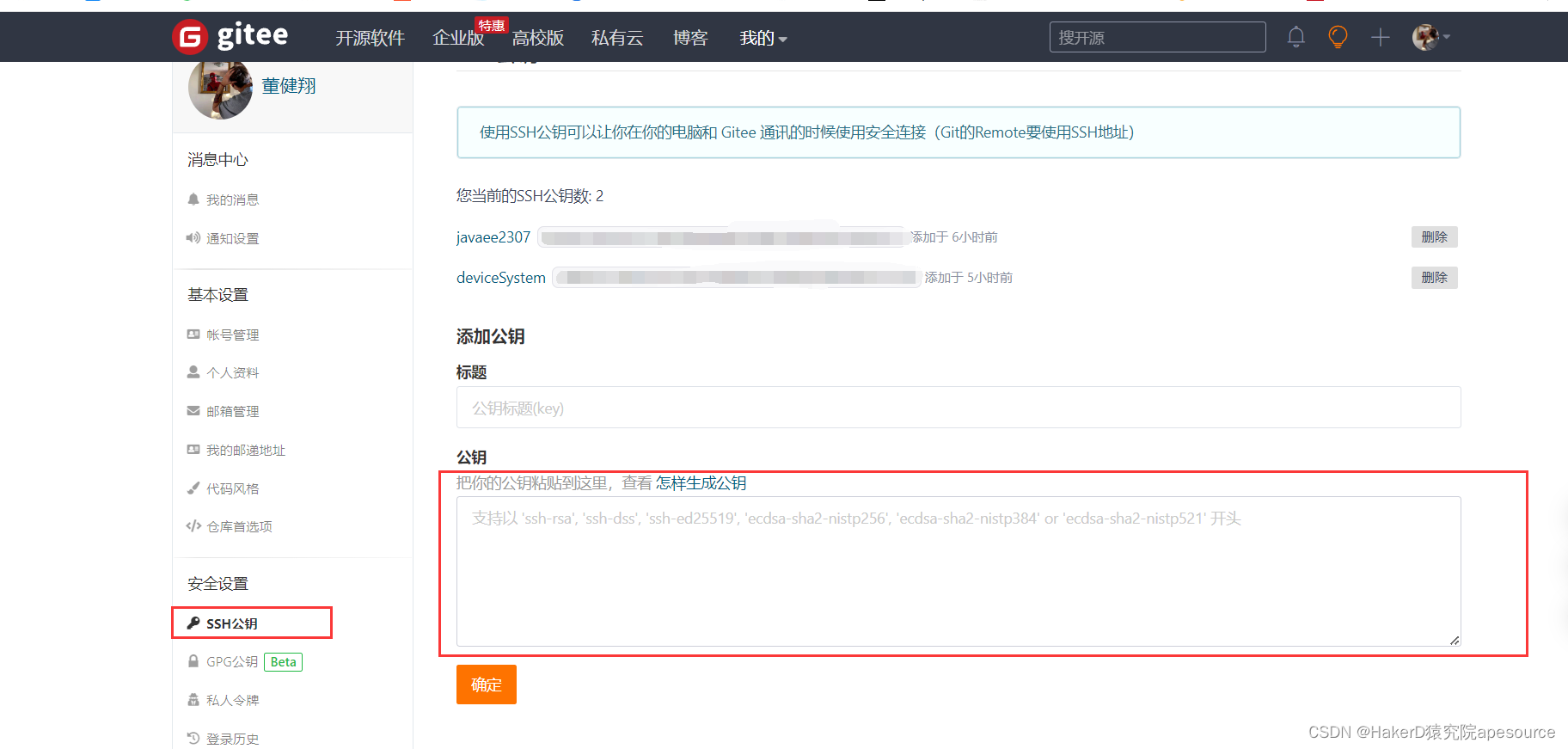Delete the javaee2307 SSH key
Image resolution: width=1568 pixels, height=749 pixels.
(1434, 237)
